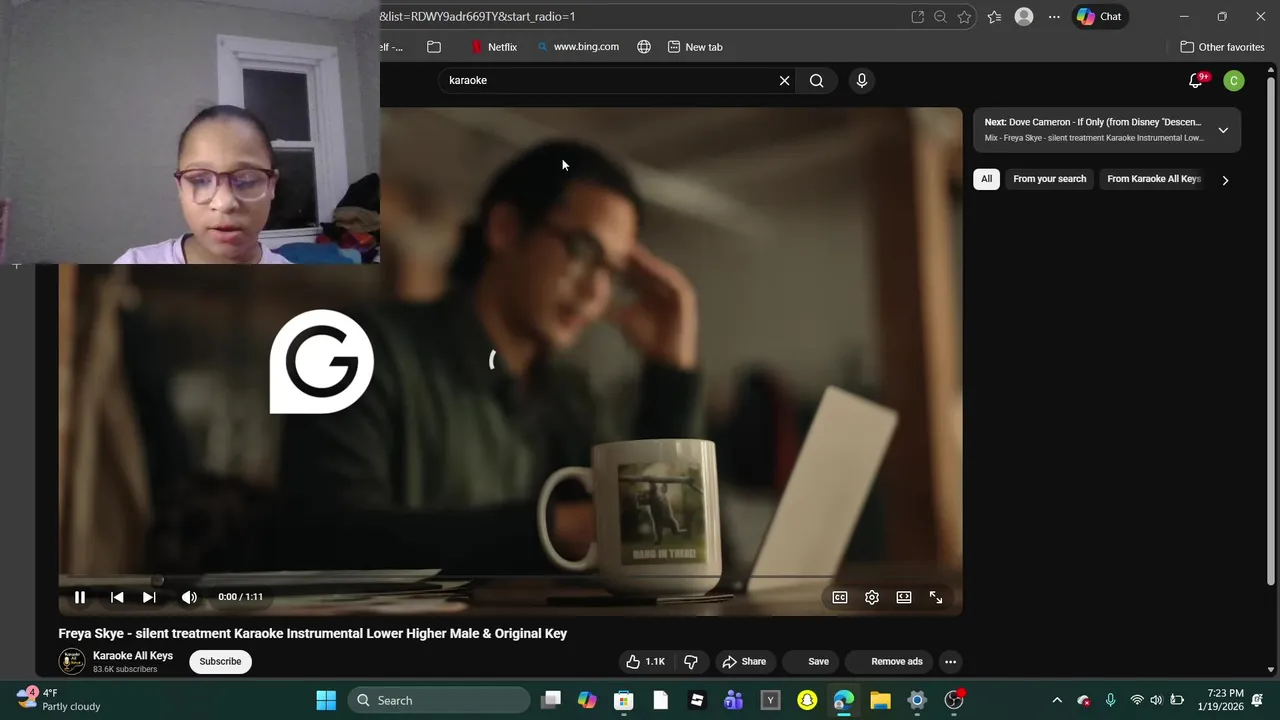Open the Karaoke All Keys channel name
Image resolution: width=1280 pixels, height=720 pixels.
[x=133, y=656]
